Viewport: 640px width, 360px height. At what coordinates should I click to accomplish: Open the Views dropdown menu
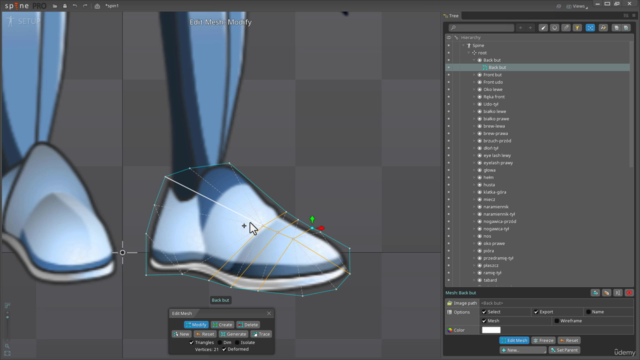pyautogui.click(x=577, y=6)
